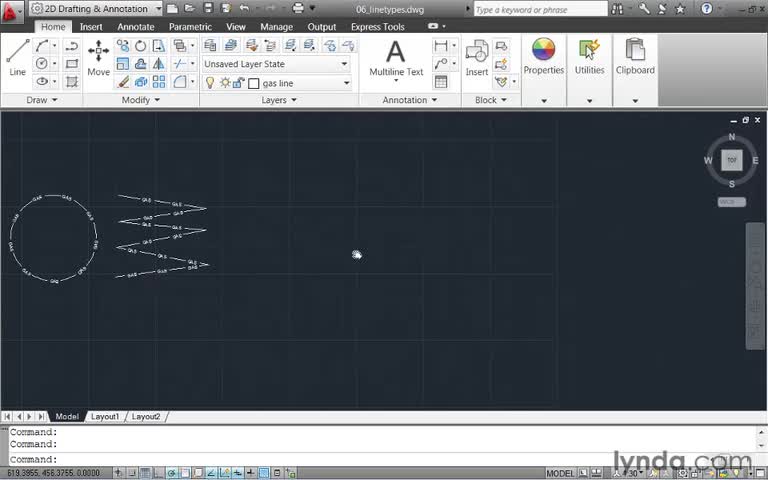Open the WCS dropdown under ViewCube
The width and height of the screenshot is (768, 480).
[x=732, y=202]
